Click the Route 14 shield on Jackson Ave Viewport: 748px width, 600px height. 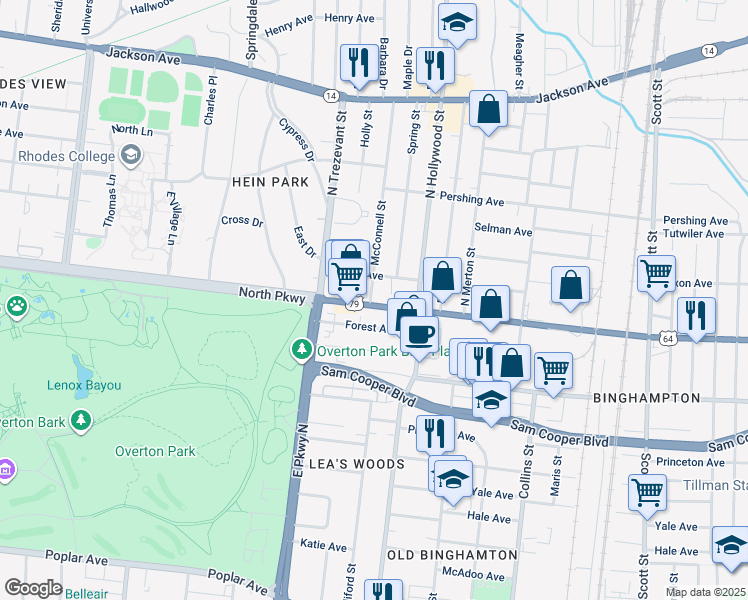tap(331, 96)
